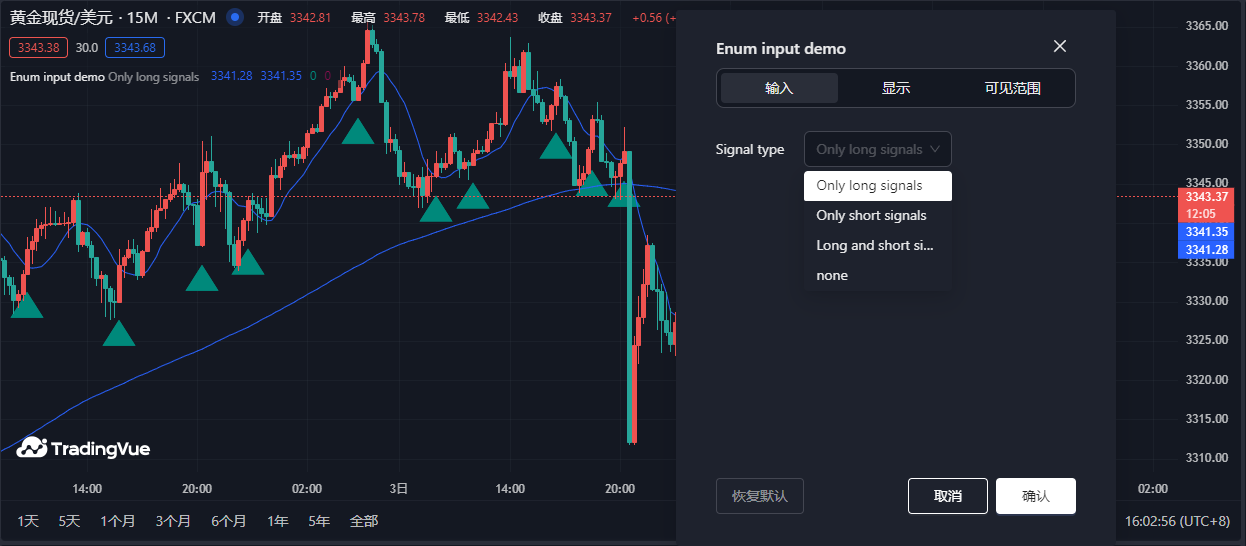Click the red sell price 3343.38 box
The width and height of the screenshot is (1246, 546).
[x=38, y=48]
